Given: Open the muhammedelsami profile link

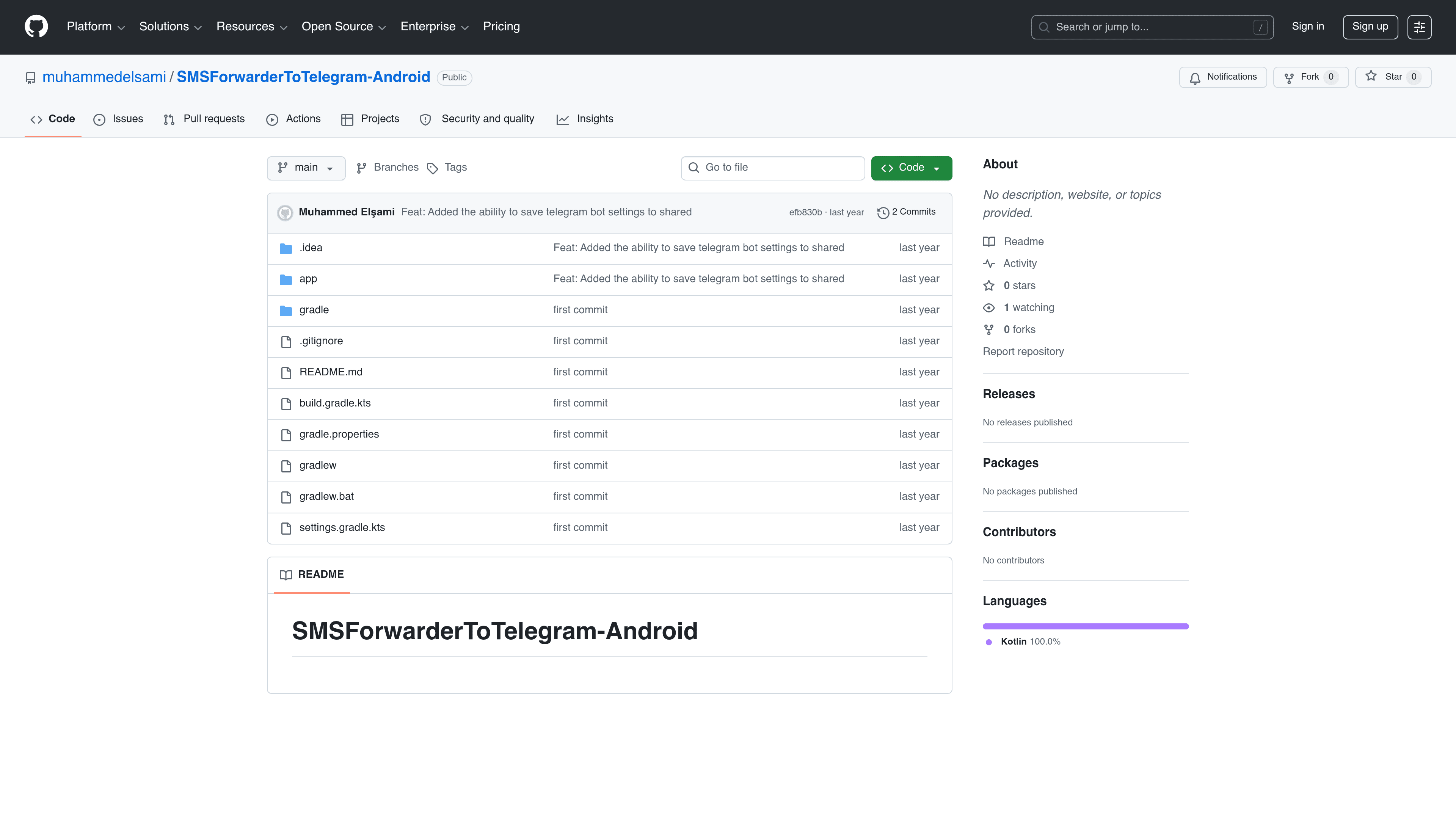Looking at the screenshot, I should (104, 77).
